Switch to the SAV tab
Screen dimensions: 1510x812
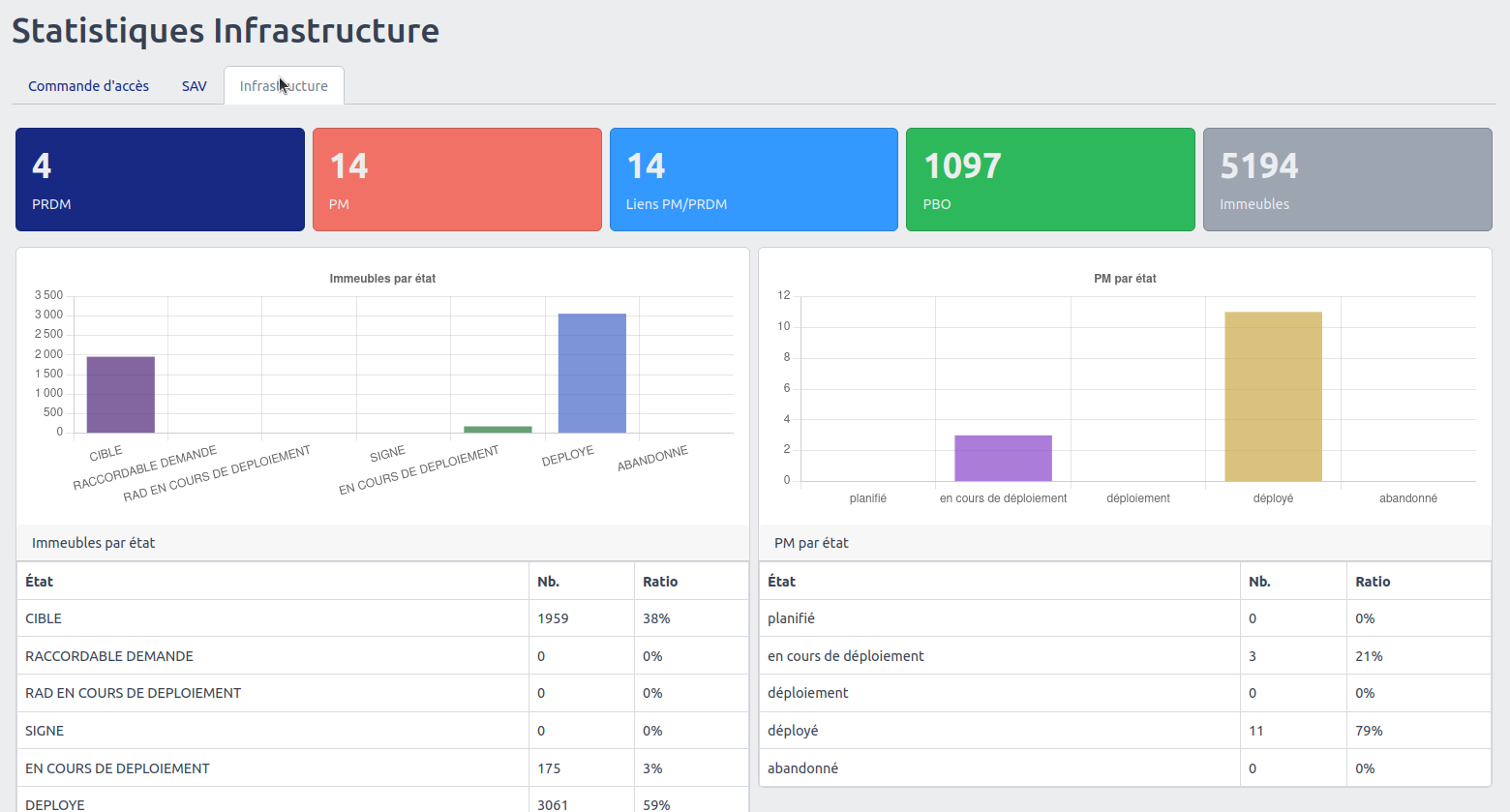pos(195,86)
